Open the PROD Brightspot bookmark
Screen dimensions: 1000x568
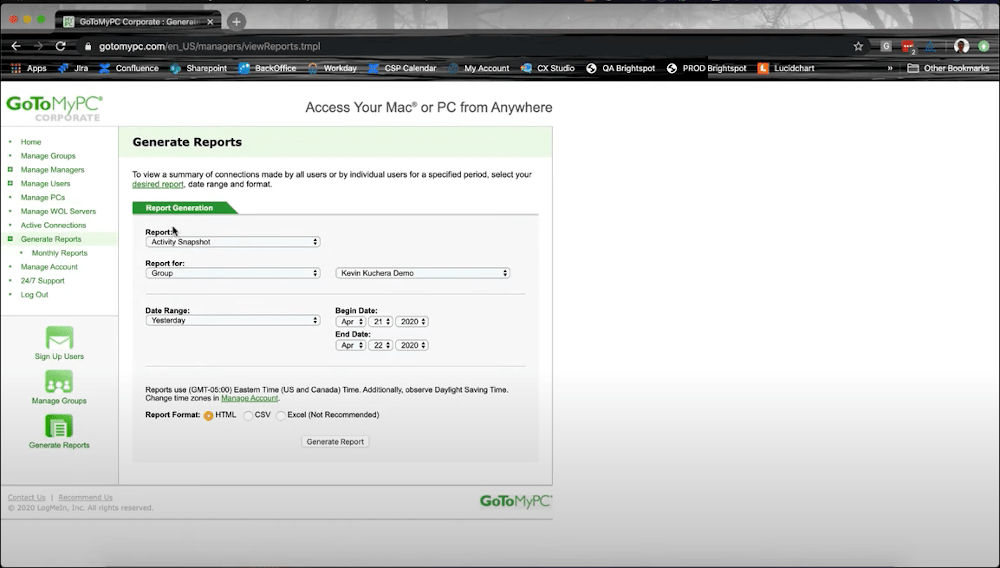[x=706, y=68]
